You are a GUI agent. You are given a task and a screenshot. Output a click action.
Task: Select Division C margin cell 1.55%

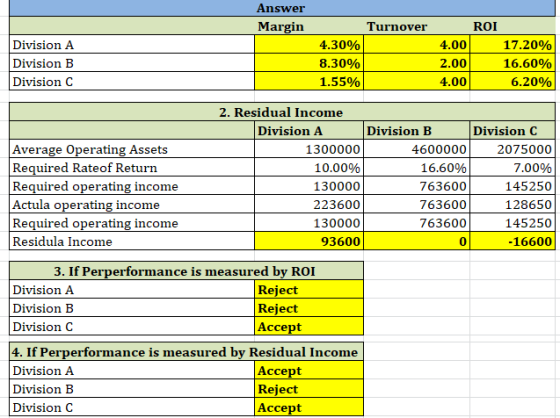click(309, 81)
